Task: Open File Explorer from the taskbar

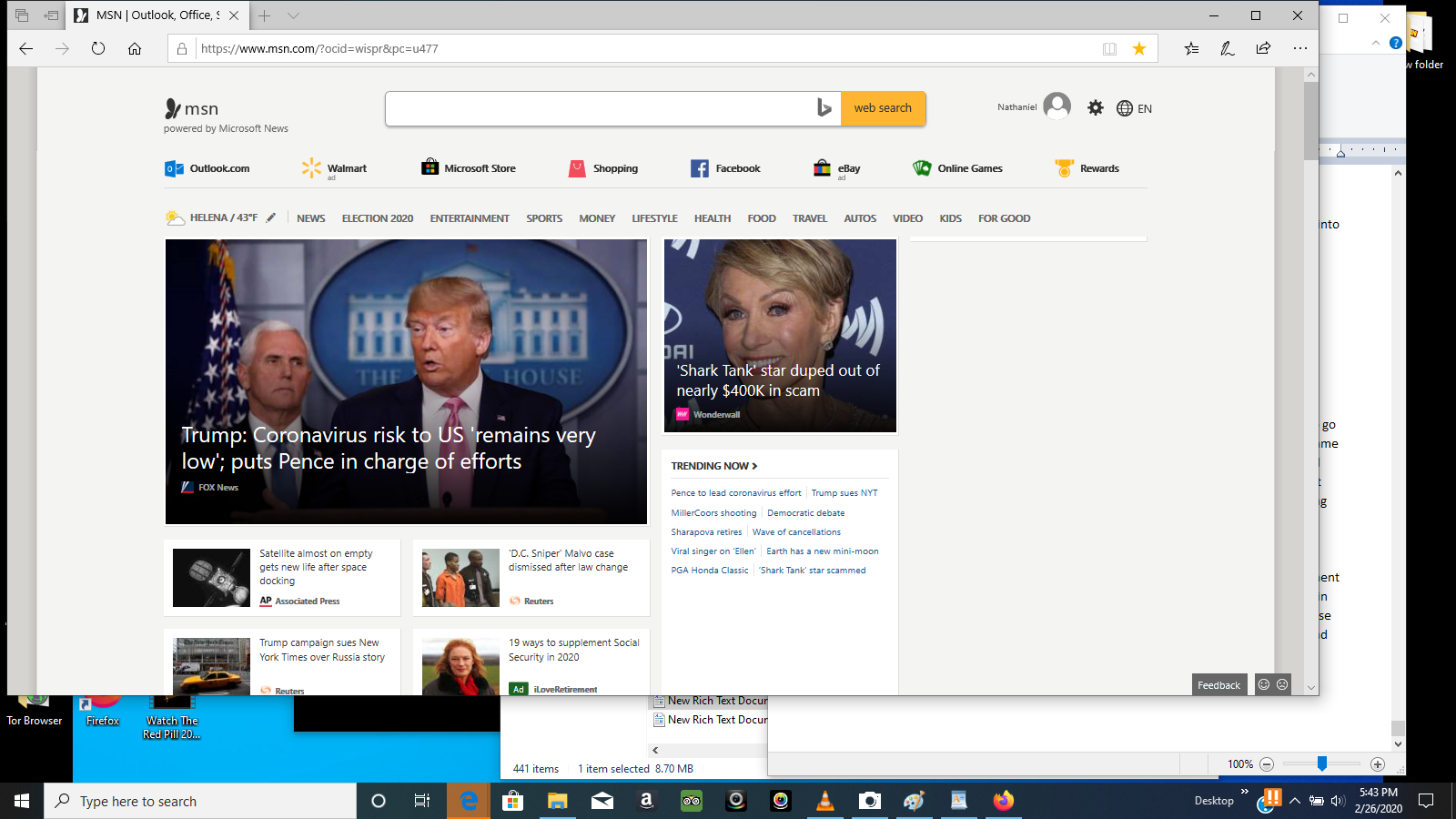Action: (x=557, y=801)
